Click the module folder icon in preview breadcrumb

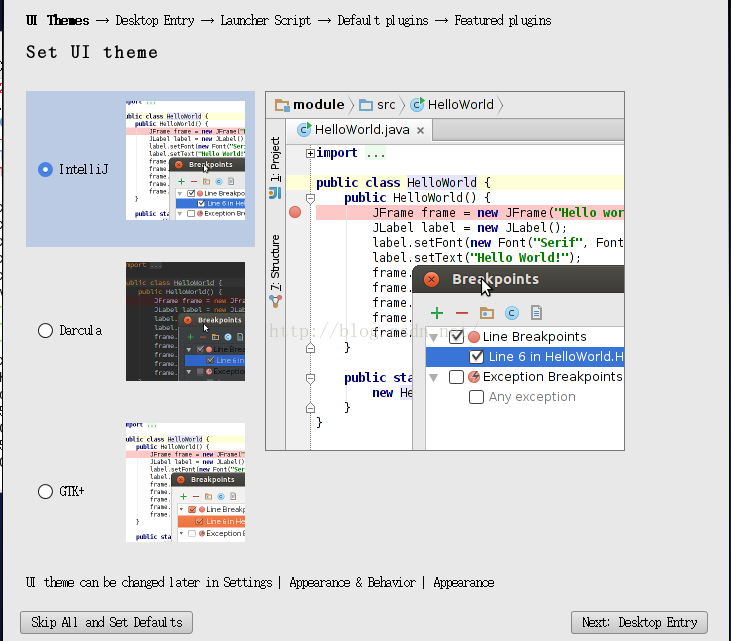coord(282,105)
